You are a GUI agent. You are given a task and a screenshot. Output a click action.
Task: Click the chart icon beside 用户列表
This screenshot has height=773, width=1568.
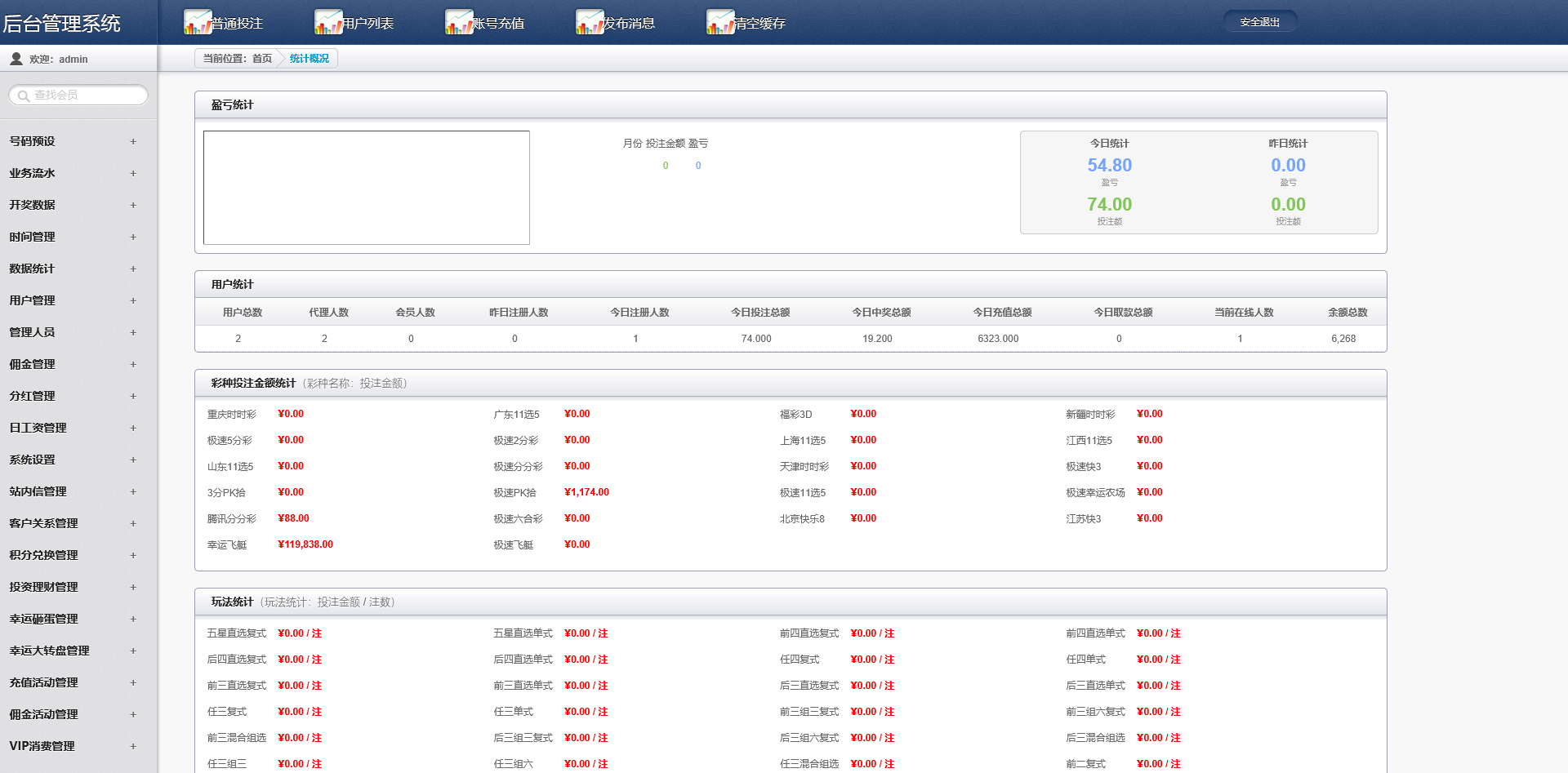pos(328,22)
